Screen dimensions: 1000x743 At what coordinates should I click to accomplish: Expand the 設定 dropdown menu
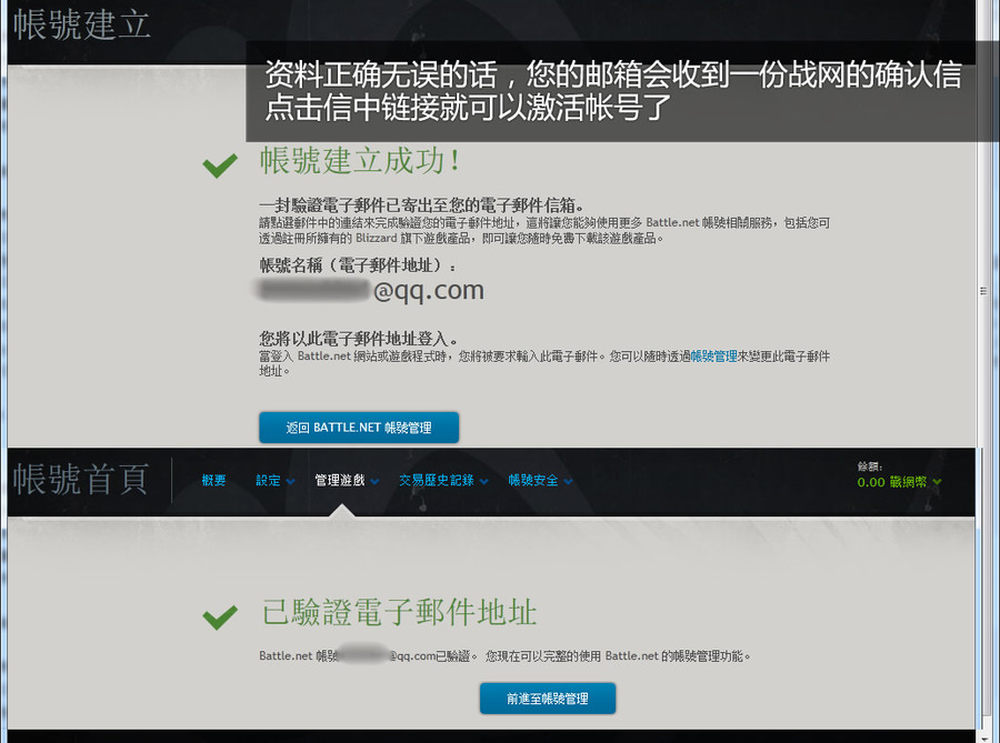(x=275, y=481)
